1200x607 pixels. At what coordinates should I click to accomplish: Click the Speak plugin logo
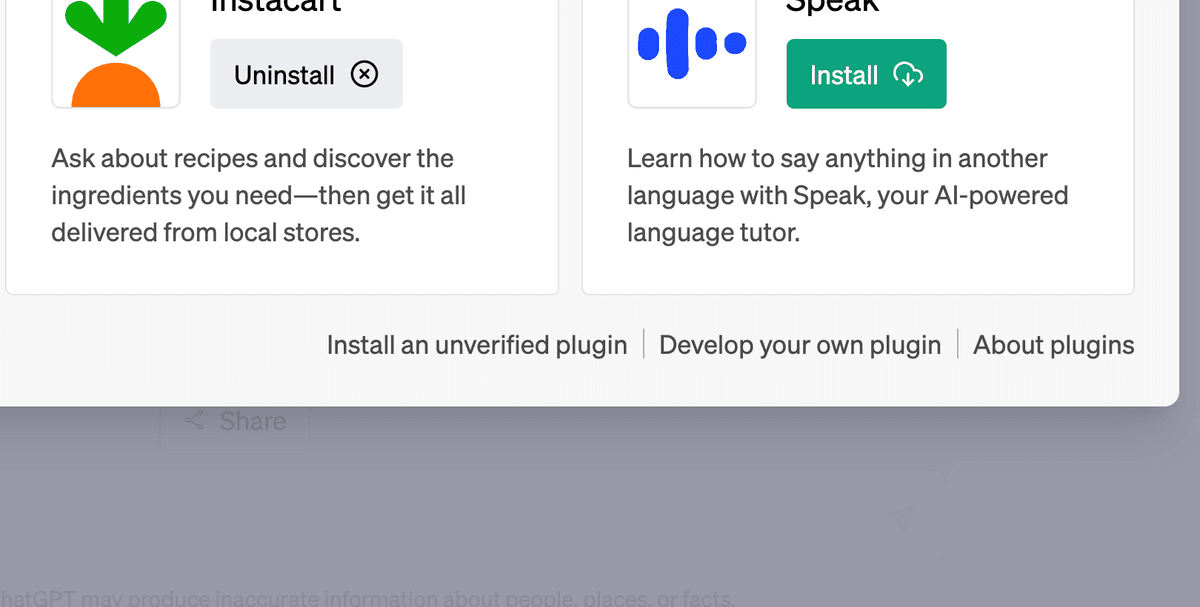tap(692, 54)
